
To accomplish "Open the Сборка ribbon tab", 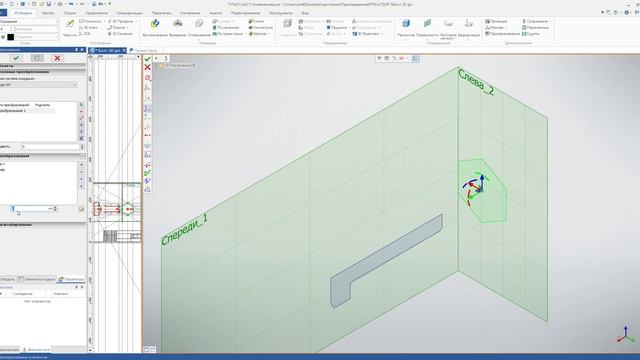I will click(69, 13).
